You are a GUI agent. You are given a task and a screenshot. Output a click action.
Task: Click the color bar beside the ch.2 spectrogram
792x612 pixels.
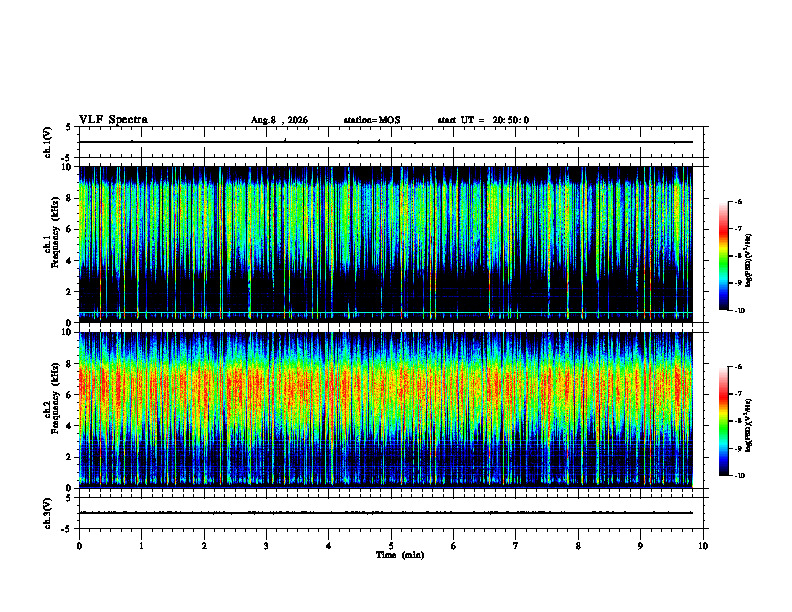pos(723,421)
